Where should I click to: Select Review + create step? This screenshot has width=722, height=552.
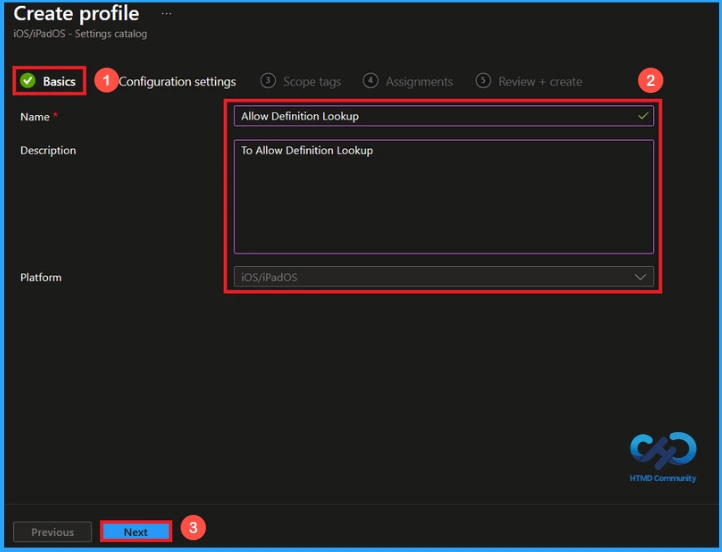(529, 81)
